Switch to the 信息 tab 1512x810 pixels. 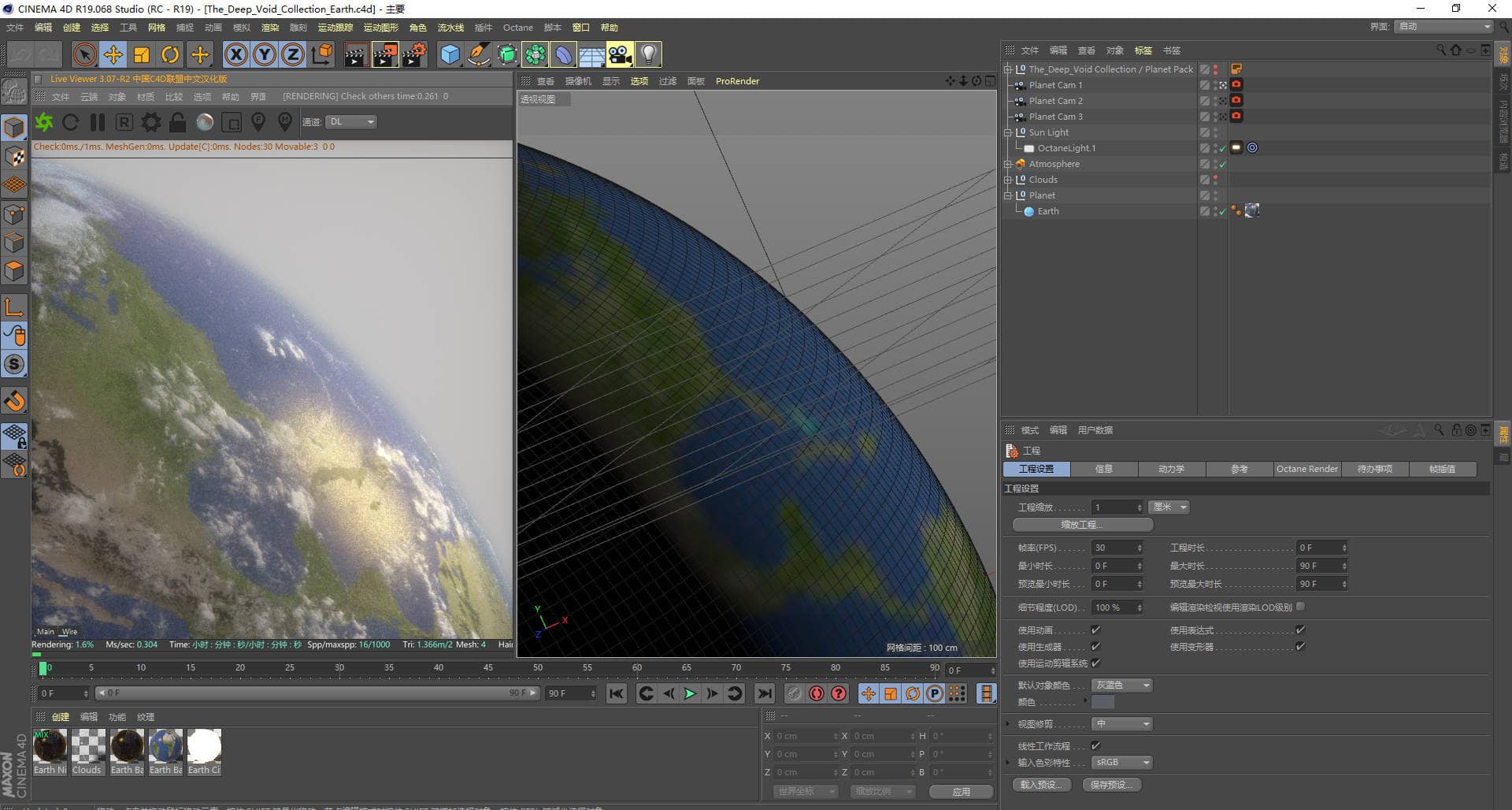[x=1103, y=469]
